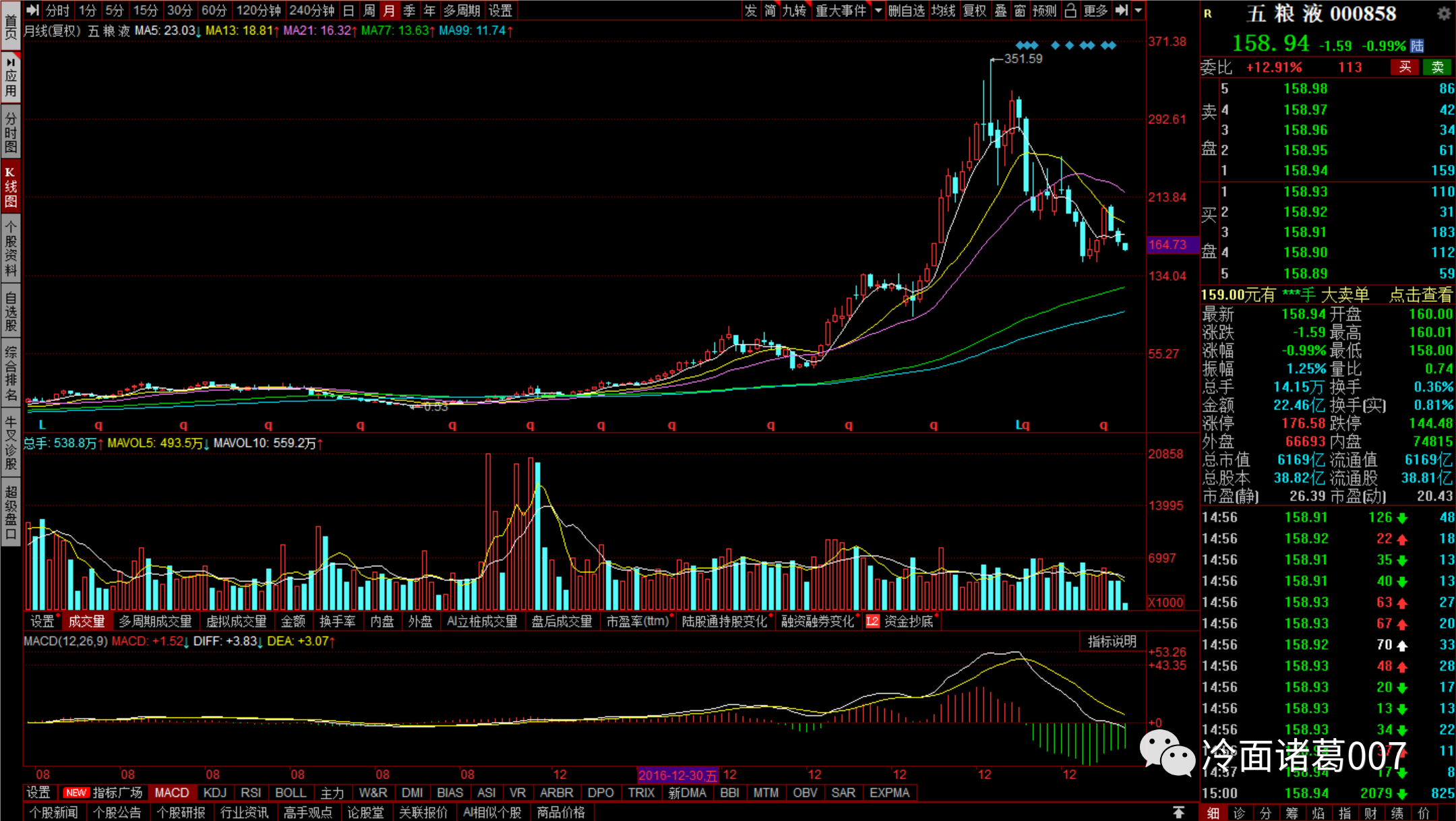Click the yellow MA13 legend label

[x=242, y=30]
